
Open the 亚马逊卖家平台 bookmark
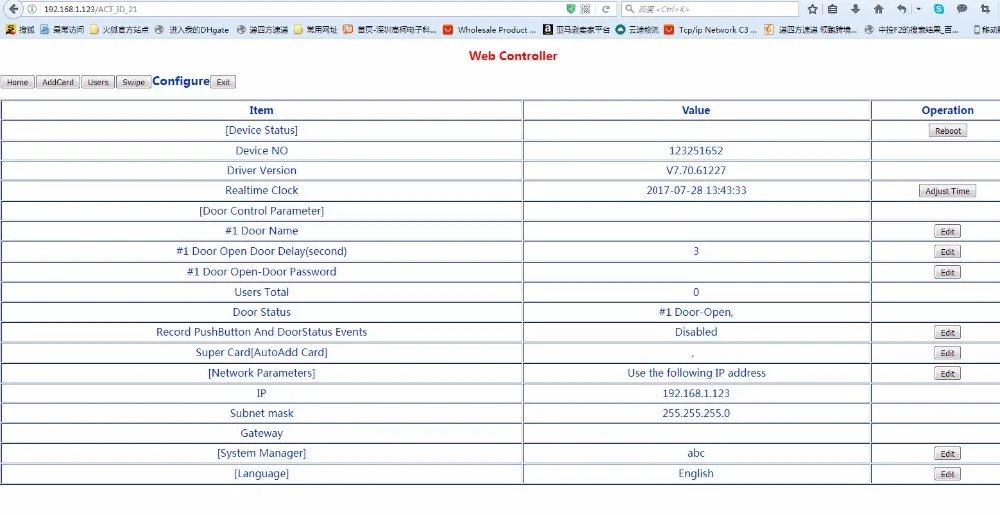[577, 30]
